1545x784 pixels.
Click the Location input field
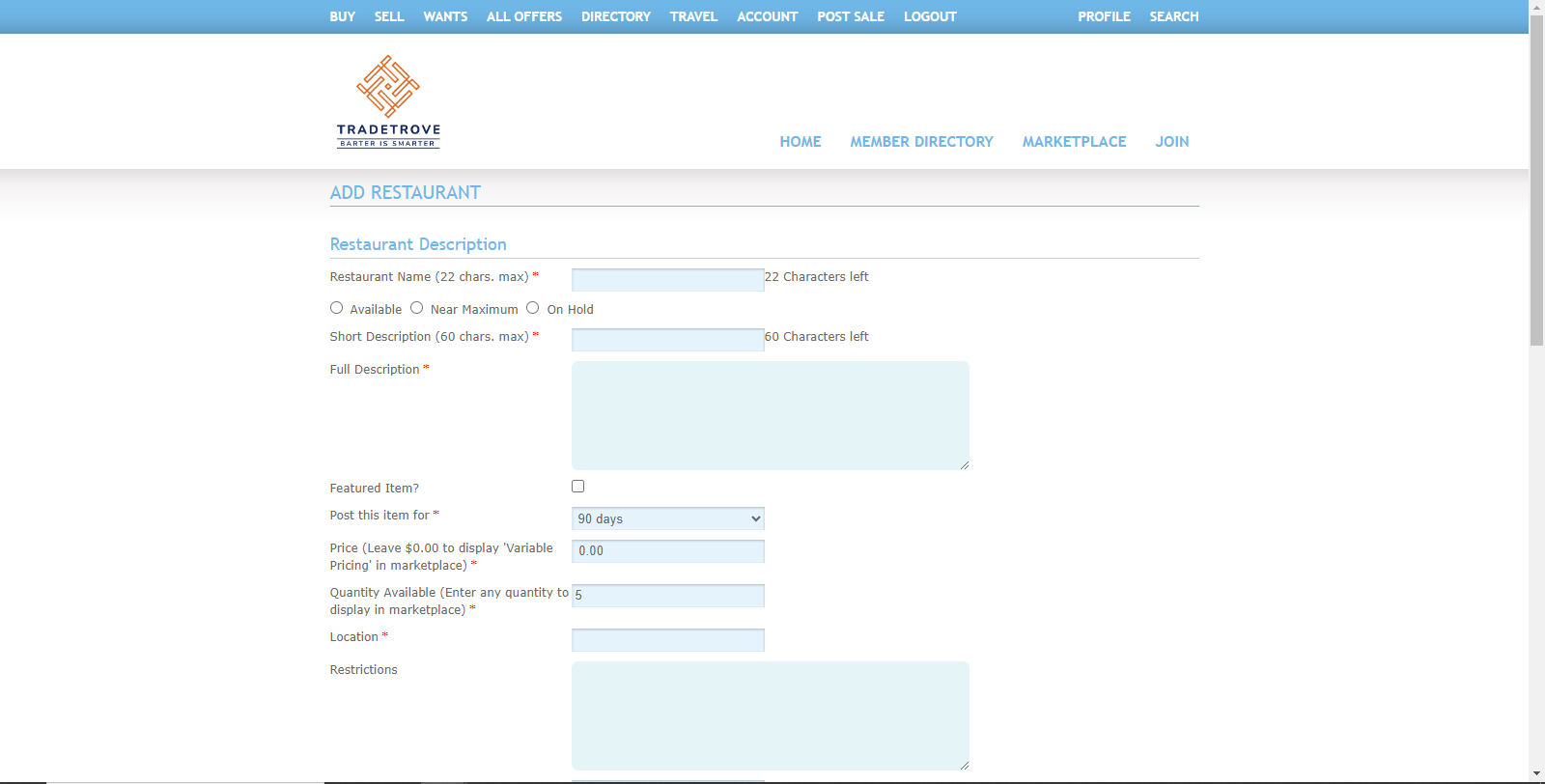pos(667,640)
